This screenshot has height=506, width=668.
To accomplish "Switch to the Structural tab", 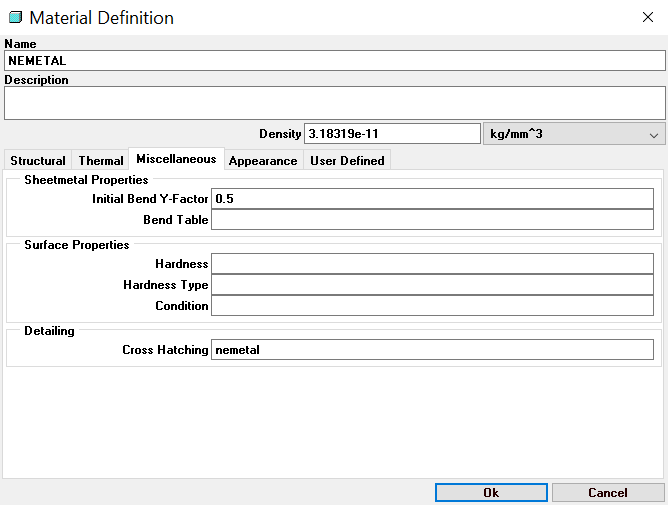I will point(38,161).
